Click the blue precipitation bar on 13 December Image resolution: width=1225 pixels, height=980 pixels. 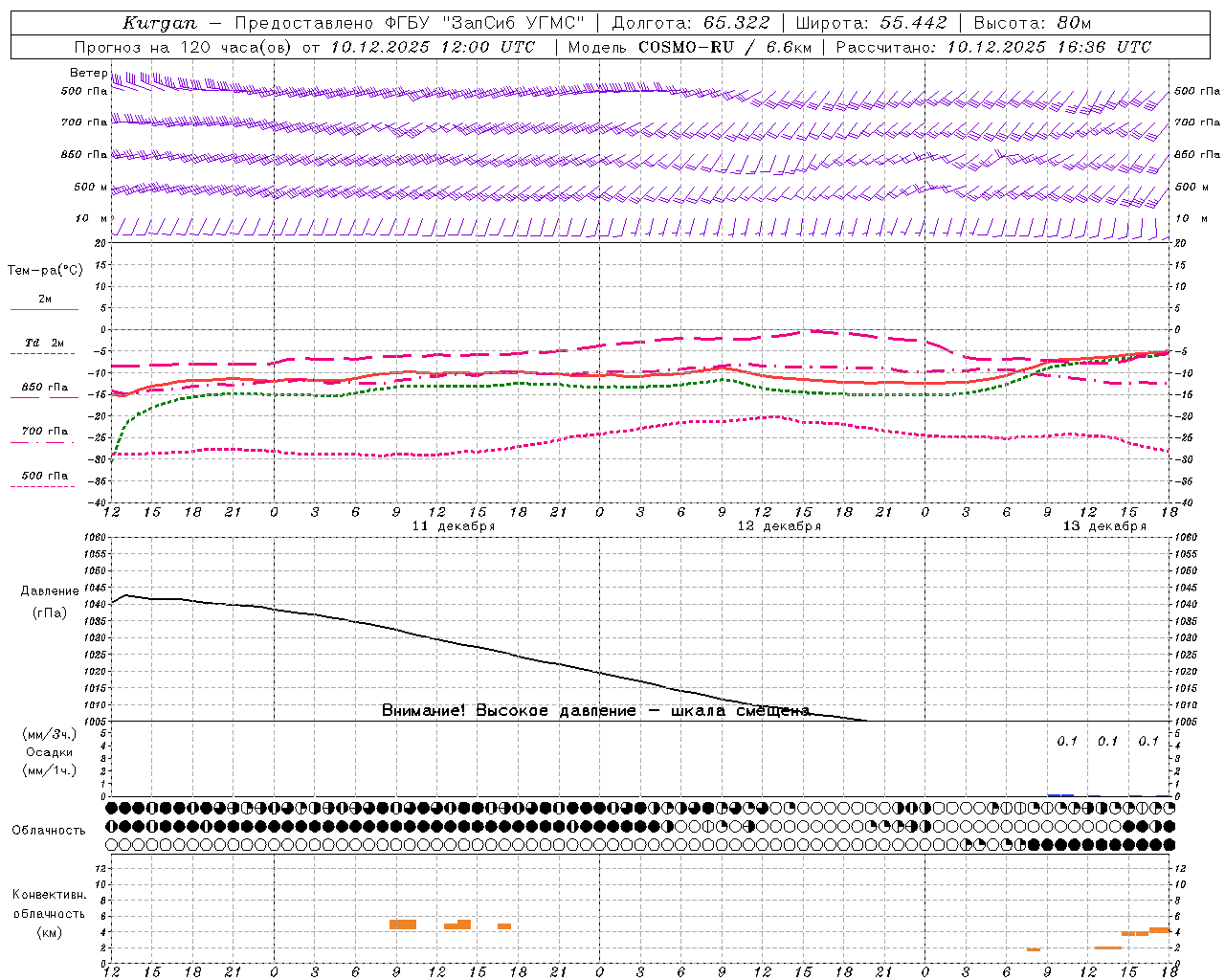[1060, 794]
